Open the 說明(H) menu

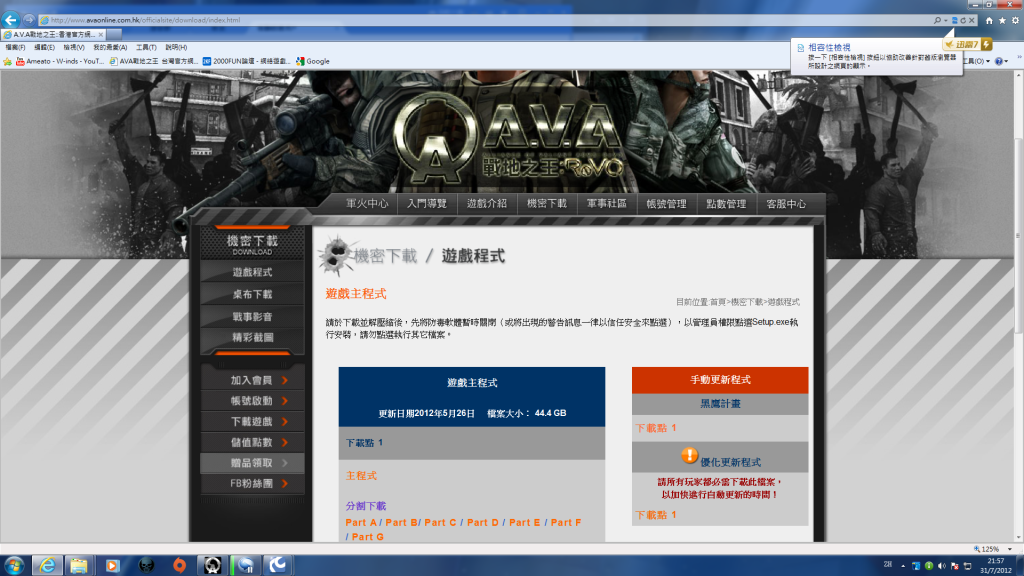click(x=176, y=48)
